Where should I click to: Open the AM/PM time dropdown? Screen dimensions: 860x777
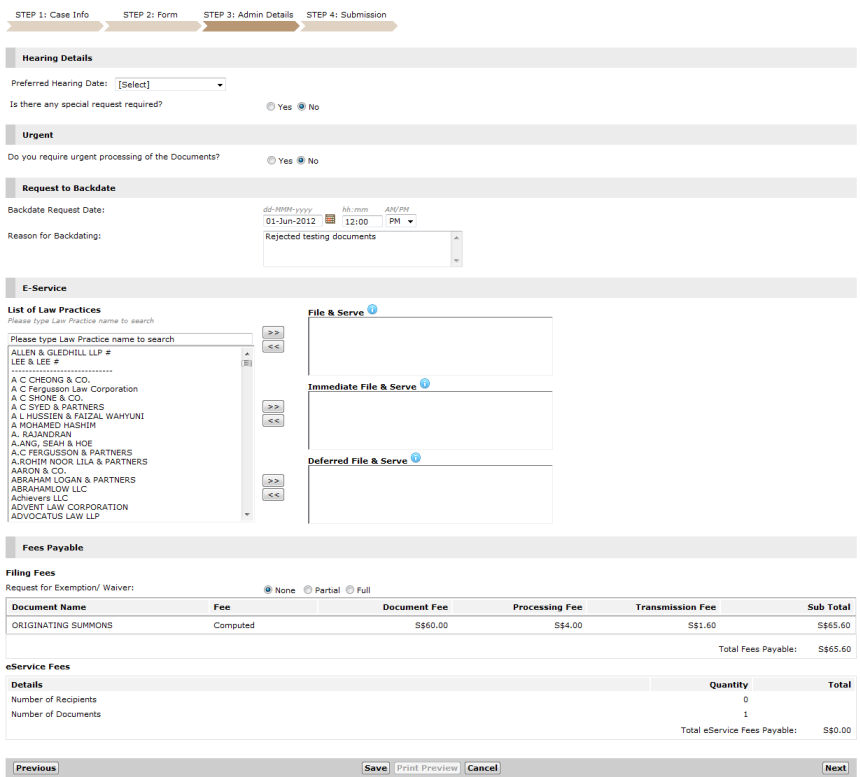click(401, 222)
